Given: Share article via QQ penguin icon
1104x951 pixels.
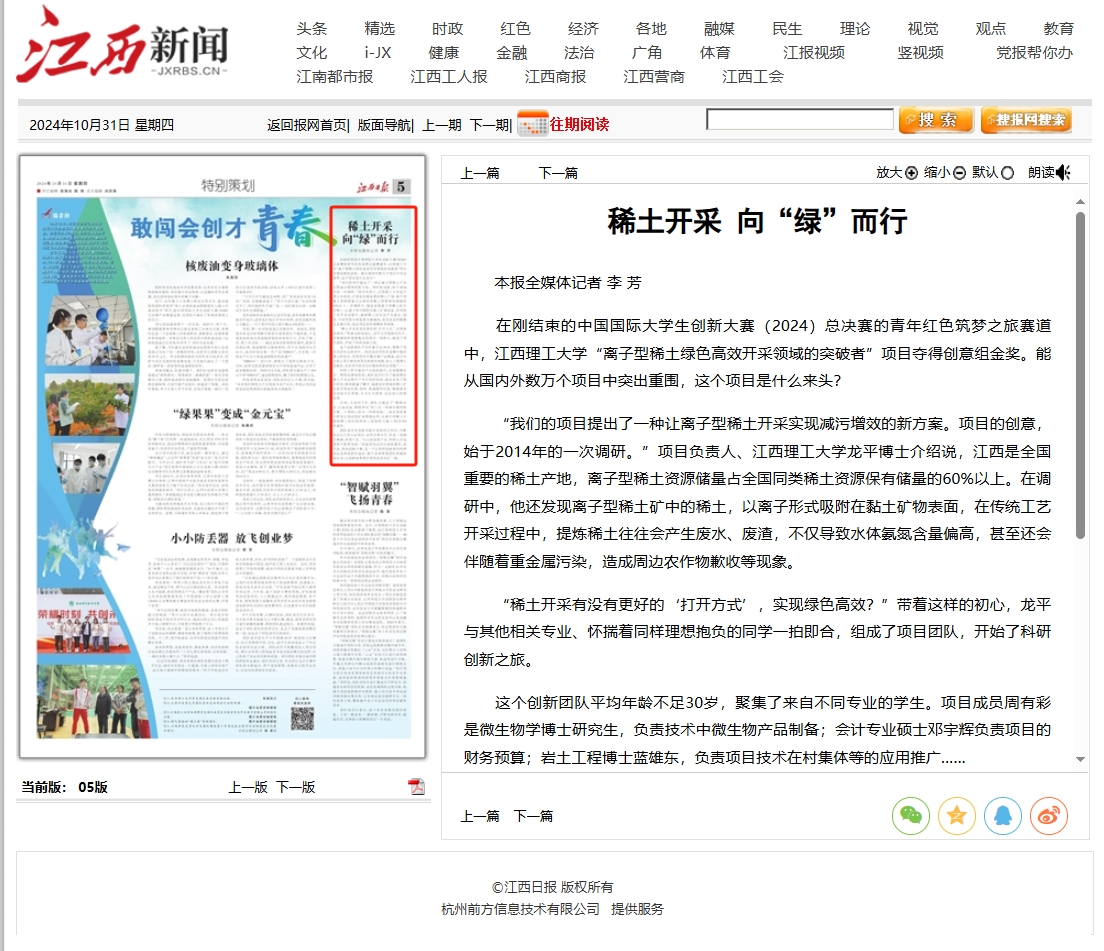Looking at the screenshot, I should [x=1002, y=816].
